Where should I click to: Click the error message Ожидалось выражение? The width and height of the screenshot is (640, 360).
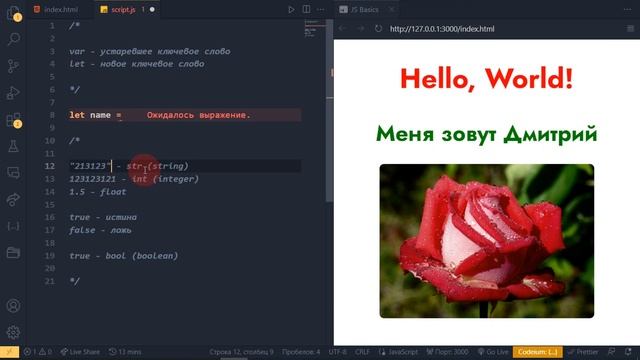click(x=198, y=115)
